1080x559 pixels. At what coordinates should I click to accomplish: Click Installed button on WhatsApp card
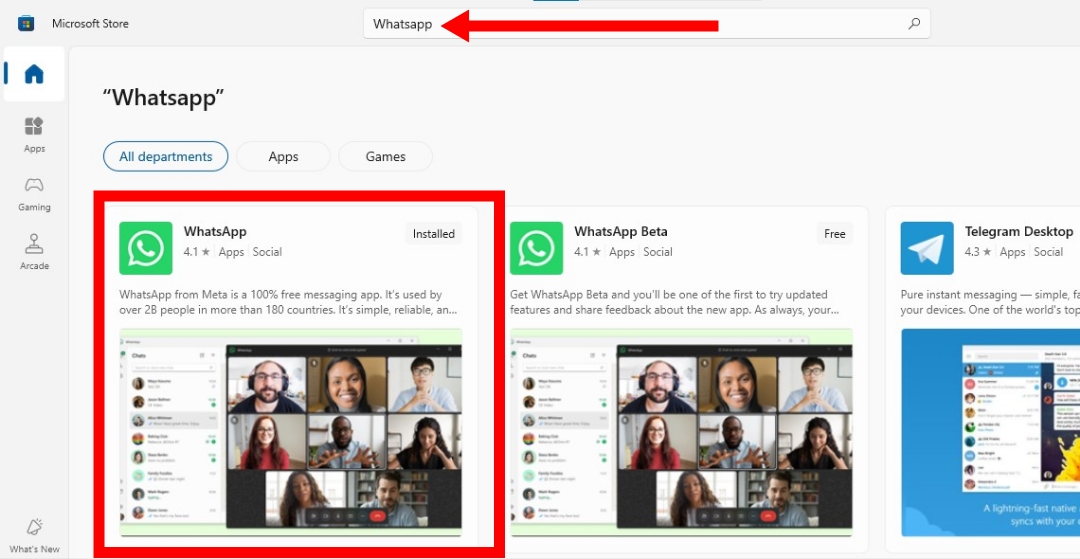point(433,234)
